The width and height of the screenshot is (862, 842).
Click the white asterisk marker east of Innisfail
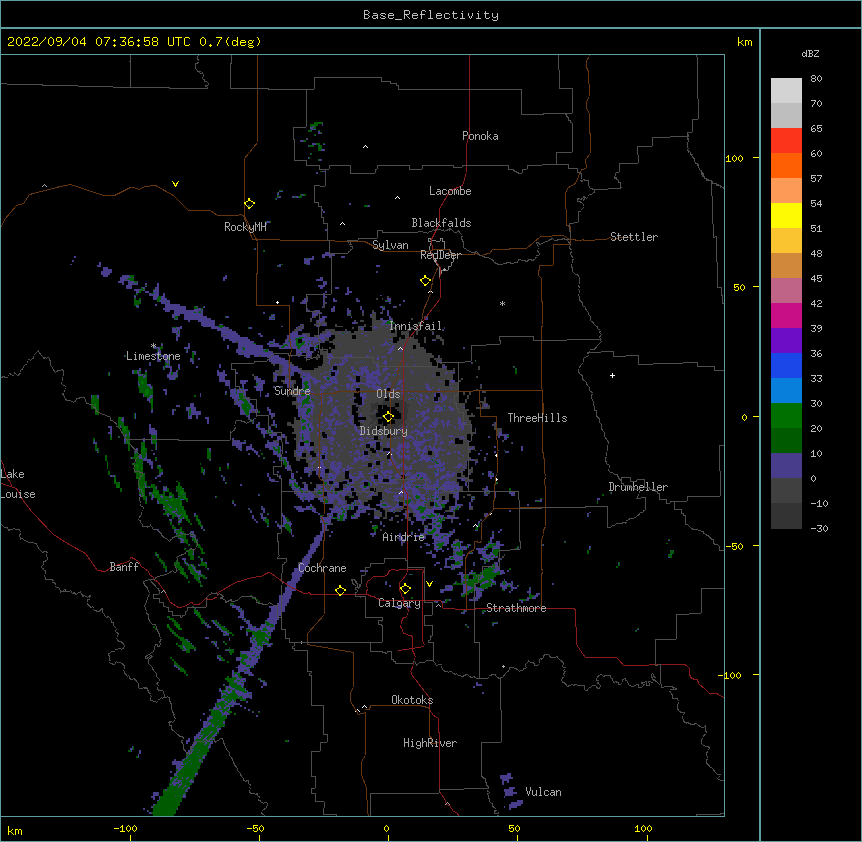[502, 303]
